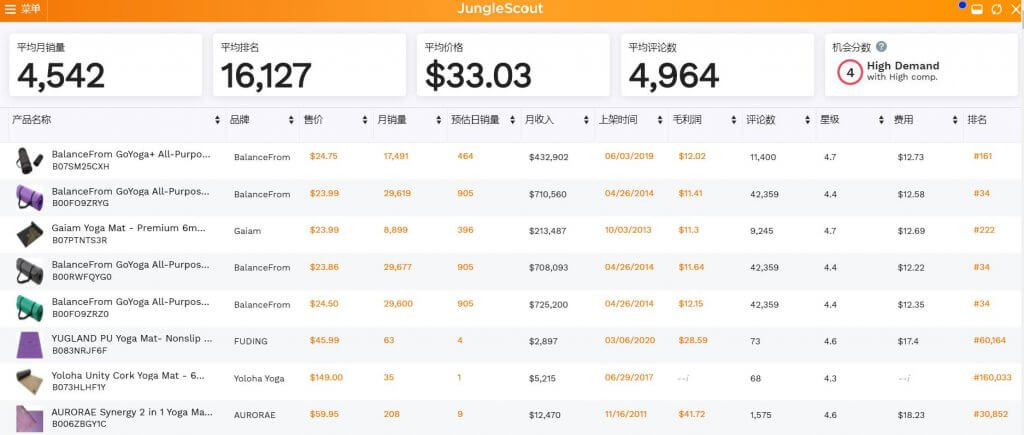Sort by 产品名称 column arrows
1024x435 pixels.
click(x=217, y=120)
